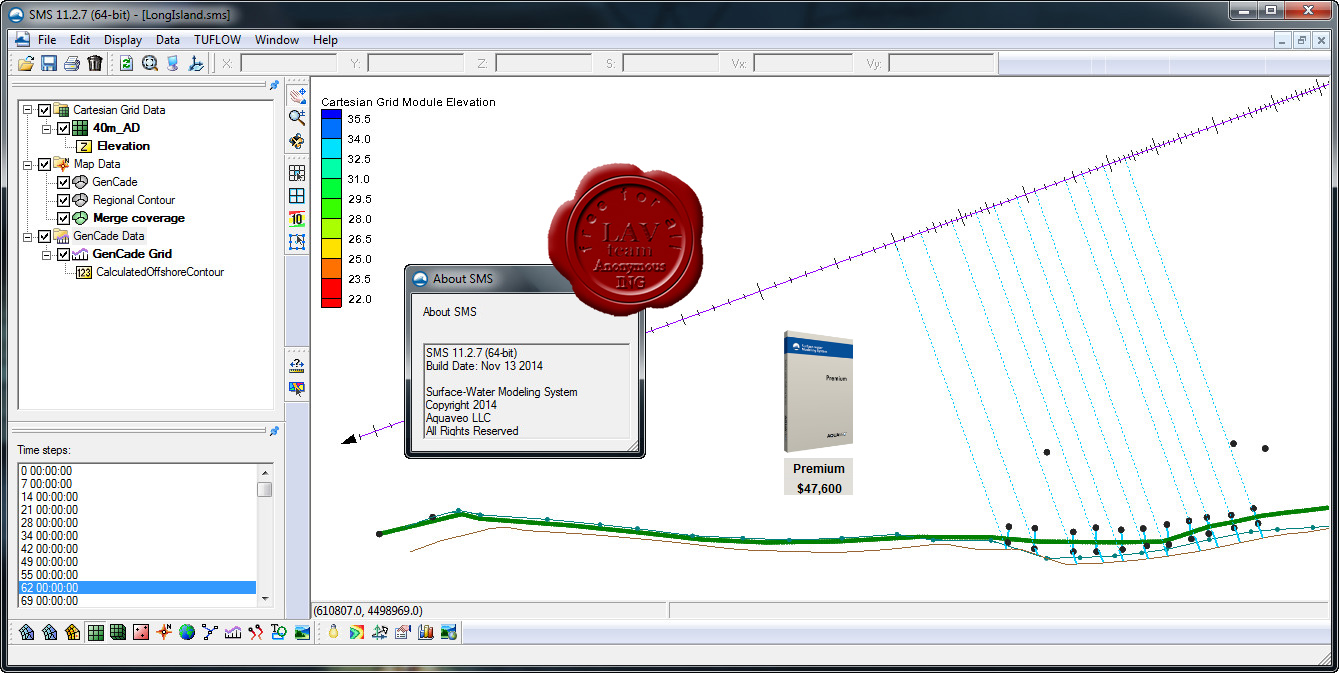Uncheck the Regional Contour checkbox
Screen dimensions: 1339x673
[x=63, y=200]
